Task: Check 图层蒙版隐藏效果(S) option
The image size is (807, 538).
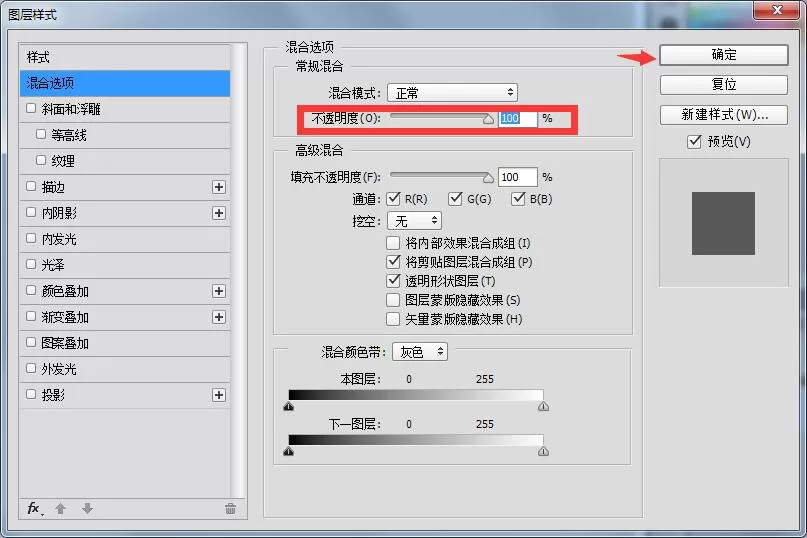Action: (x=393, y=300)
